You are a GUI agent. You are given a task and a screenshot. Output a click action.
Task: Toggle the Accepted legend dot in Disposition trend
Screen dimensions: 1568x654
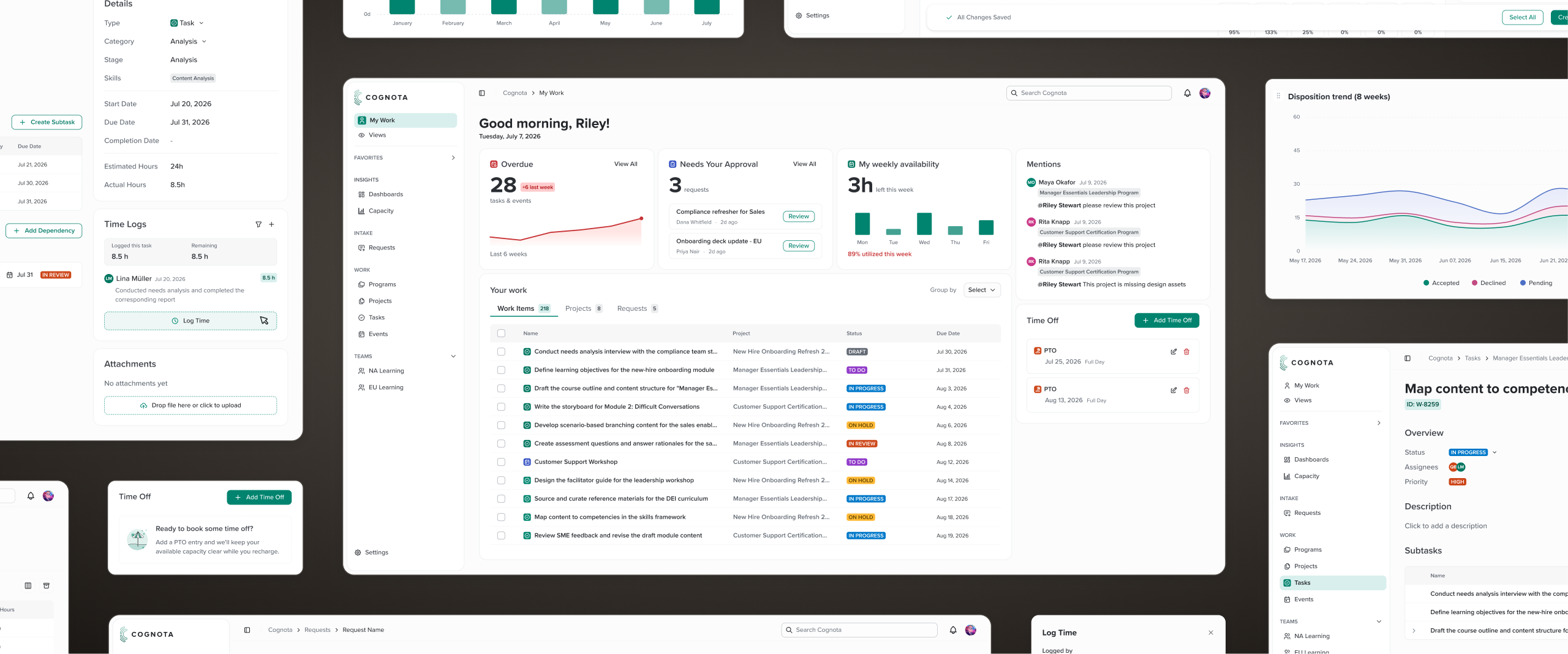1427,283
